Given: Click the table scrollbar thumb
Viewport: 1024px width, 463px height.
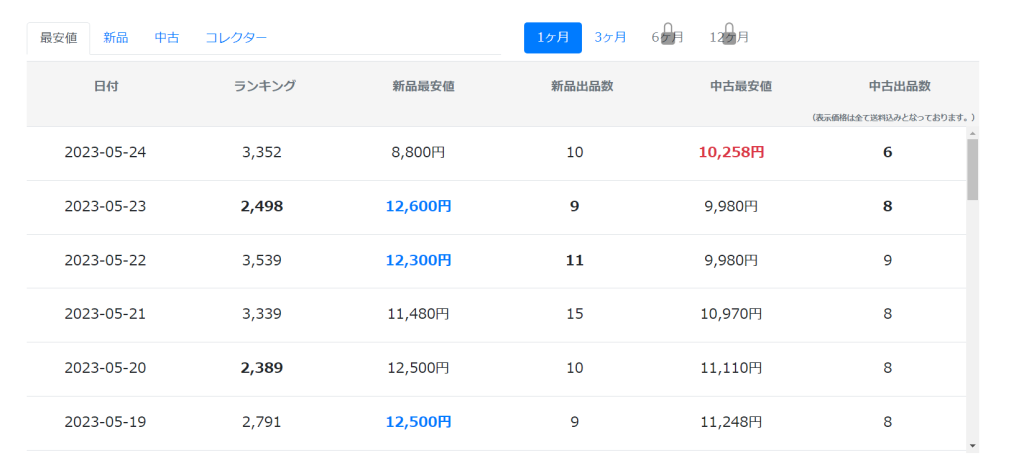Looking at the screenshot, I should pyautogui.click(x=972, y=169).
